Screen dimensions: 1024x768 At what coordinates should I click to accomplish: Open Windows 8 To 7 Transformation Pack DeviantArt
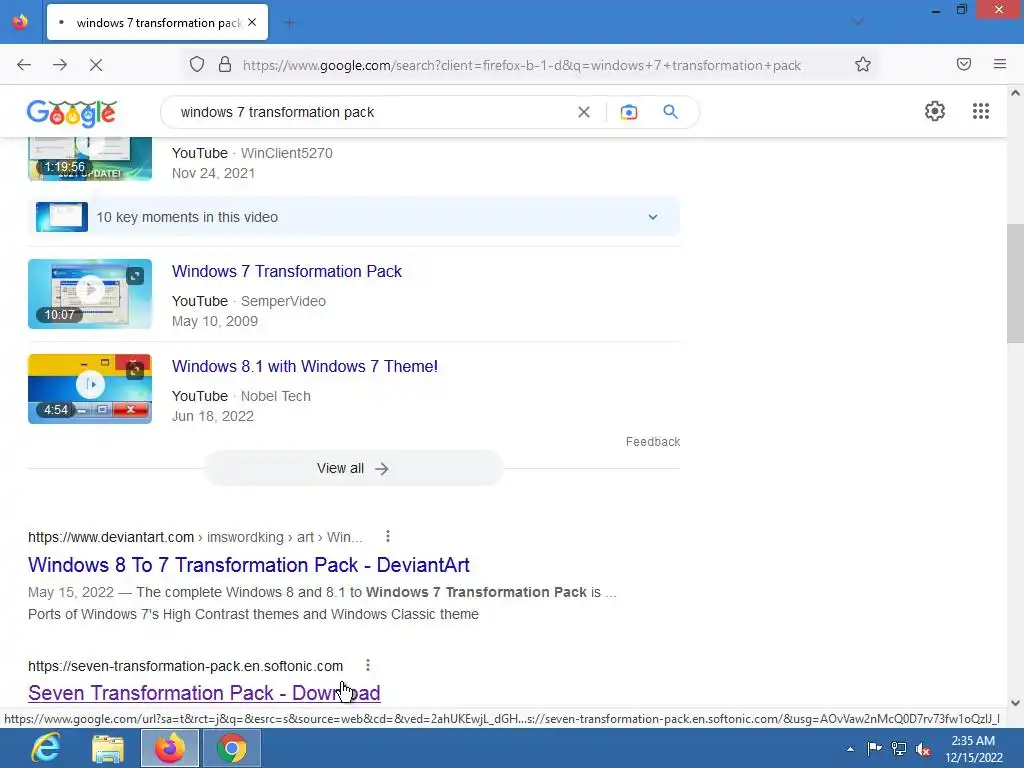click(249, 565)
